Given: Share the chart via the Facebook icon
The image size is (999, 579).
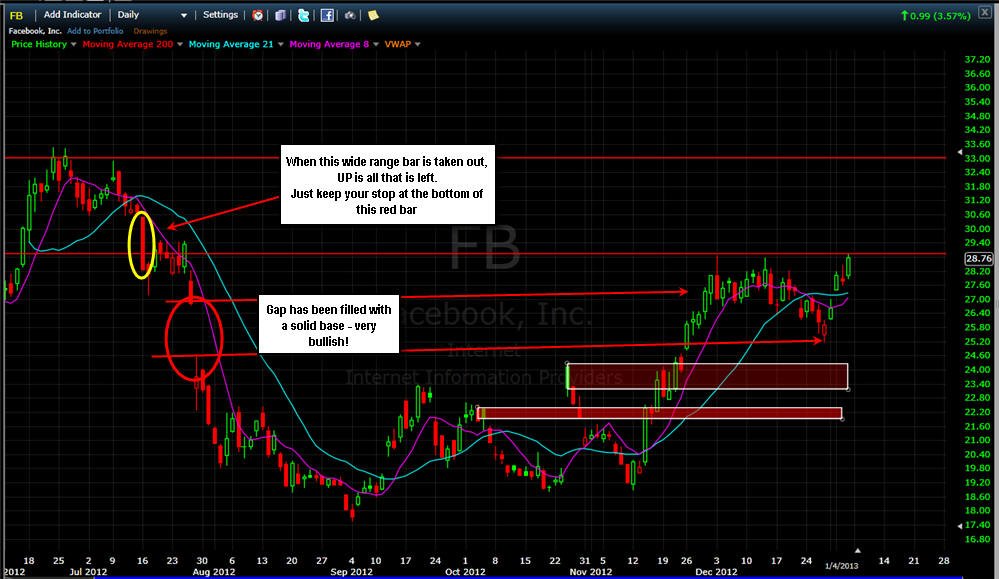Looking at the screenshot, I should click(327, 15).
